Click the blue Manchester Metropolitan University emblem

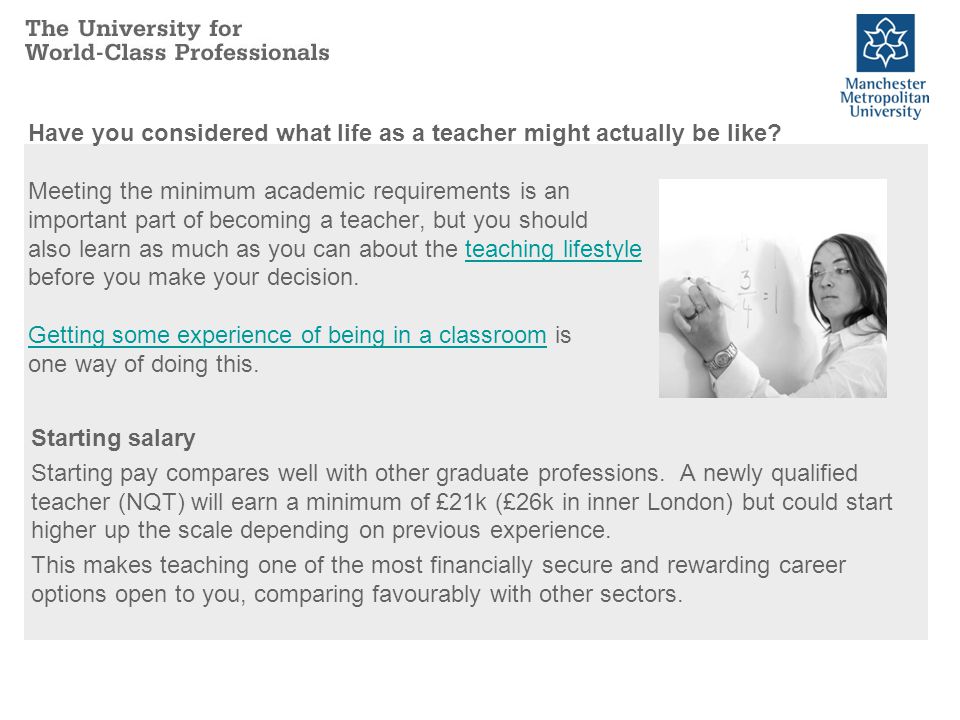(x=885, y=43)
